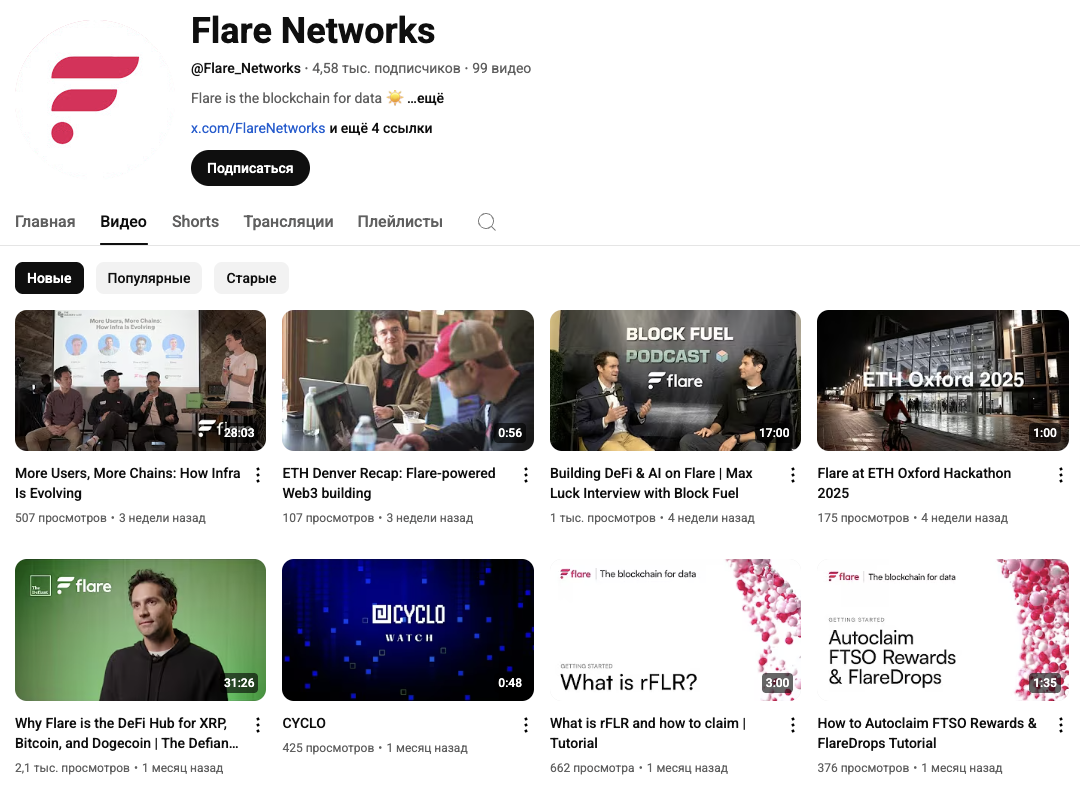Click the Flare Networks channel name heading
This screenshot has height=786, width=1080.
(313, 30)
